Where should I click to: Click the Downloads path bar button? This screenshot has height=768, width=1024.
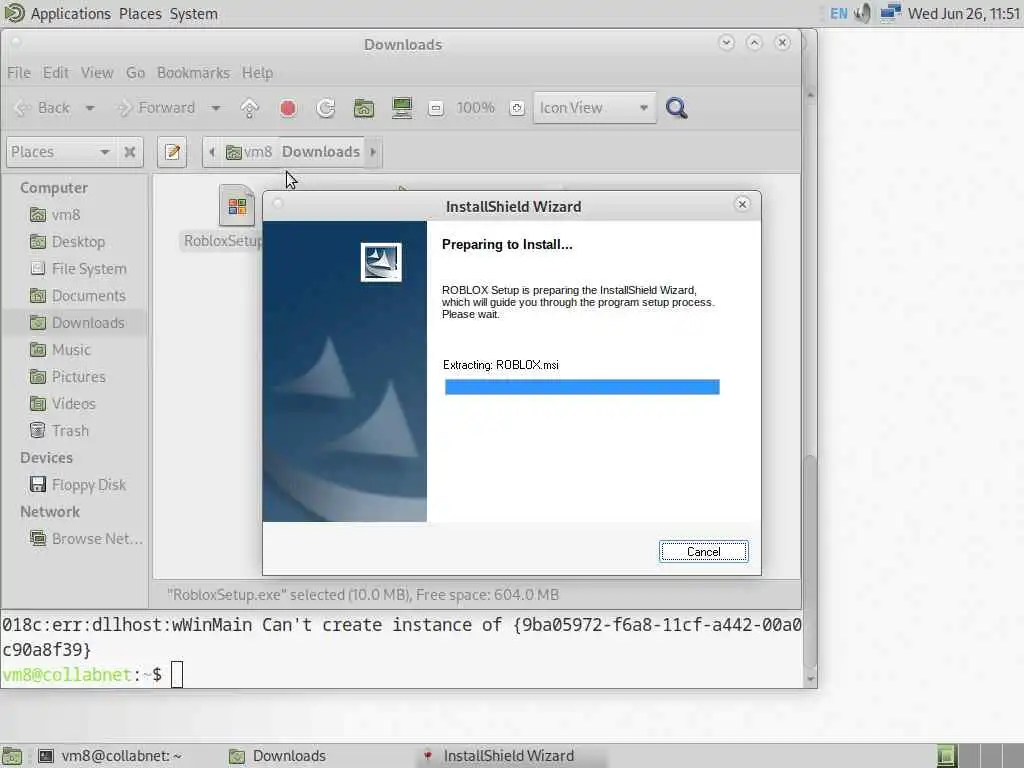321,152
